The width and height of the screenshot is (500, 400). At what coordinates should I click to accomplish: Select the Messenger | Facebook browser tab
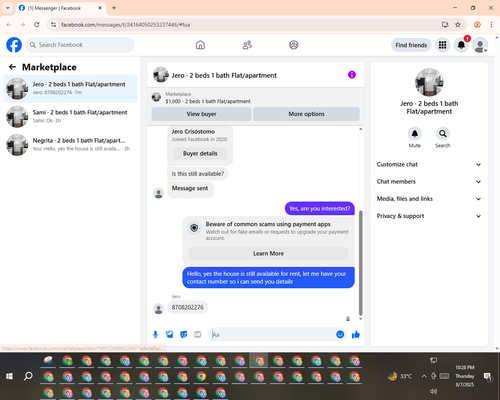pos(61,8)
